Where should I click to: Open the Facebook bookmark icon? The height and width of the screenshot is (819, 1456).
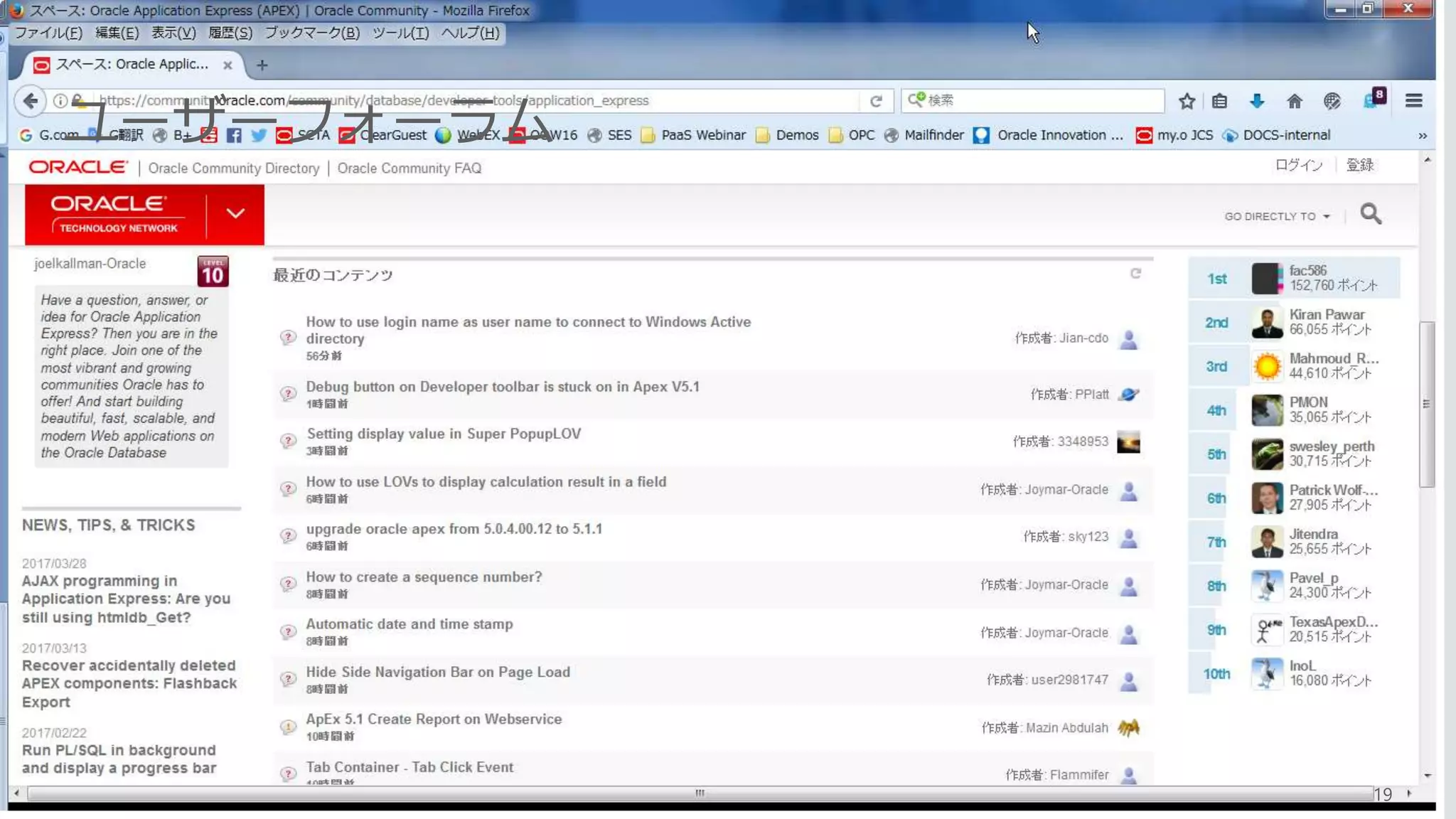233,135
